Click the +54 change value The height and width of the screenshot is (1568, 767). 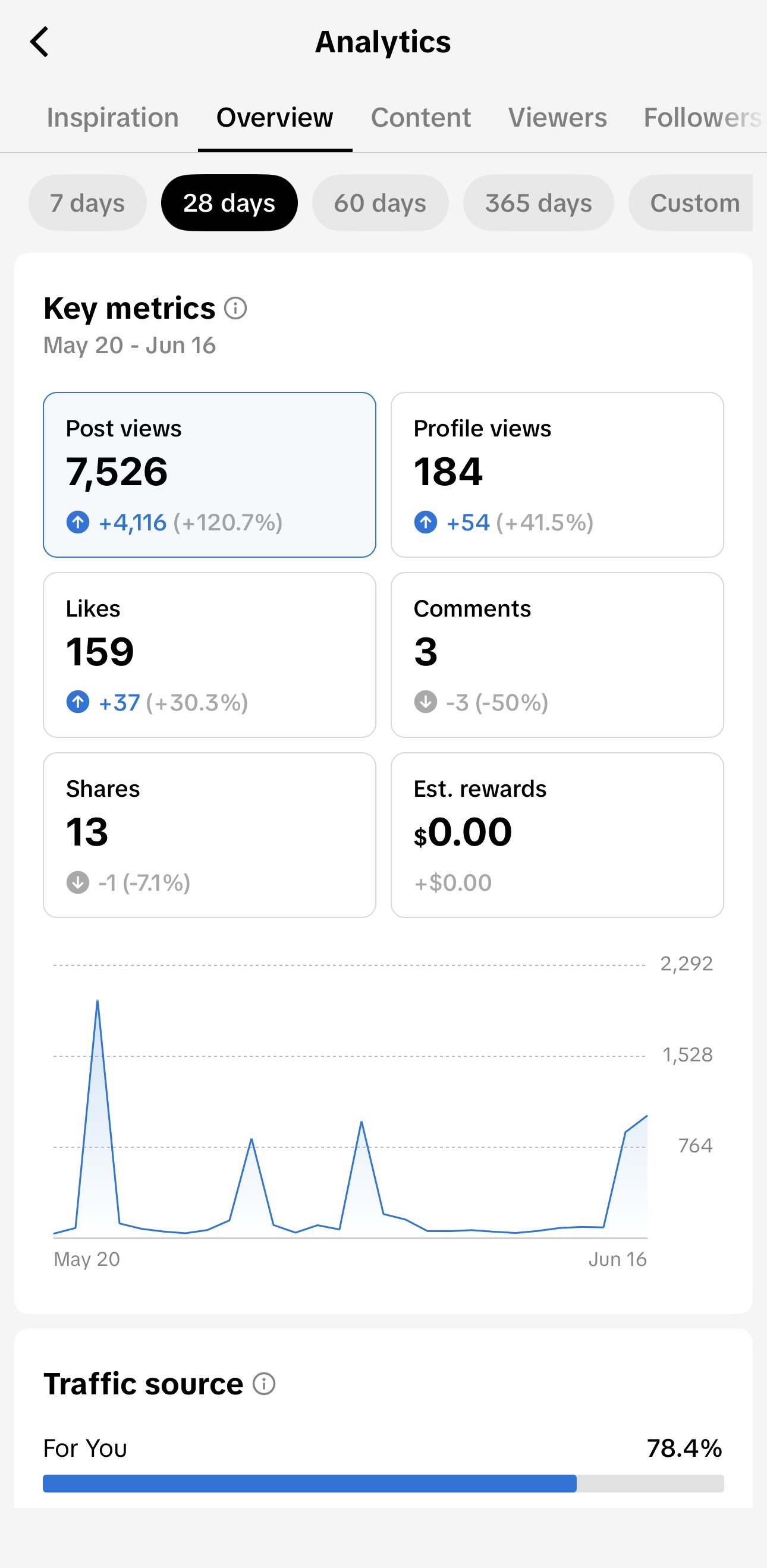468,522
